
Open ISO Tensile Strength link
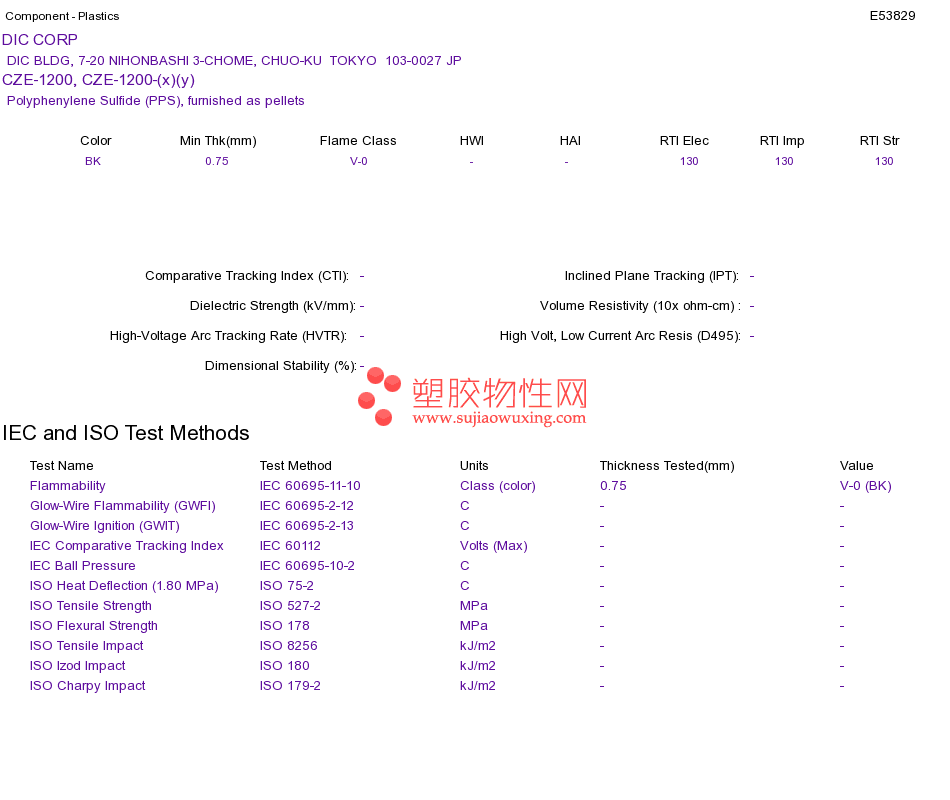(x=90, y=606)
